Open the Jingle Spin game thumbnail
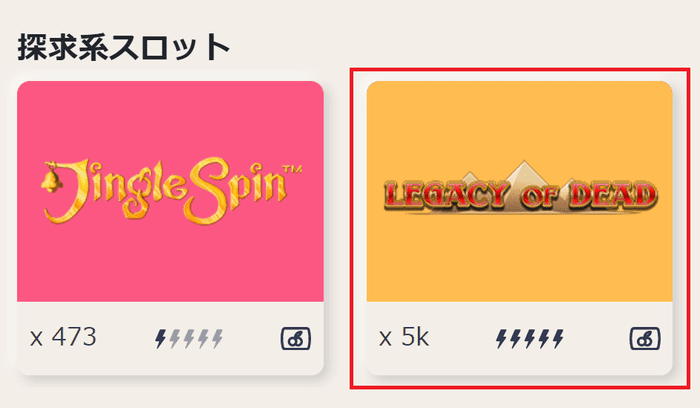 (x=170, y=191)
